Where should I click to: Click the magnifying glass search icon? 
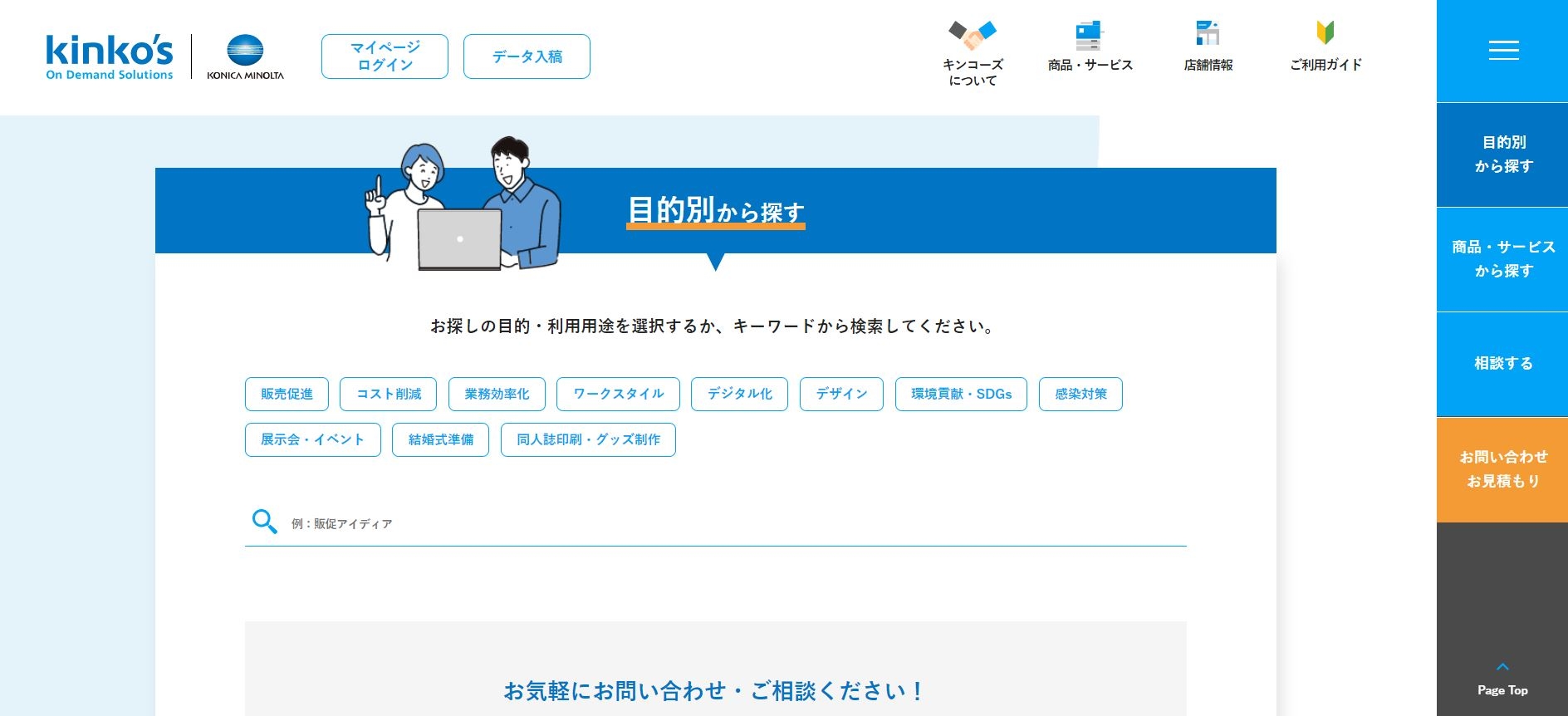pos(264,522)
